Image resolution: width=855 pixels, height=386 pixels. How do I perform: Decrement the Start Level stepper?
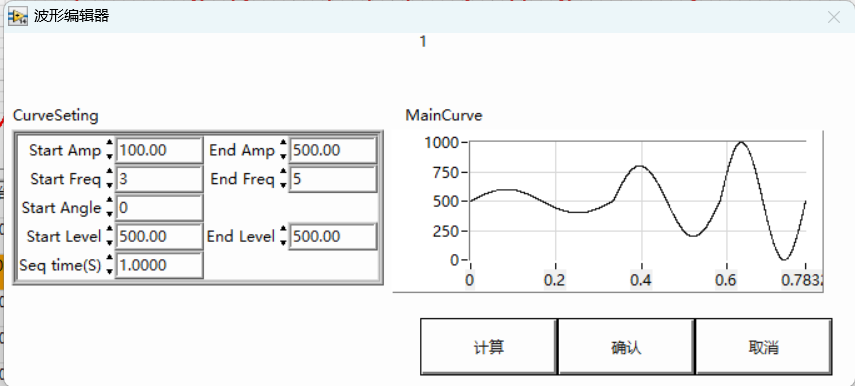pos(110,243)
